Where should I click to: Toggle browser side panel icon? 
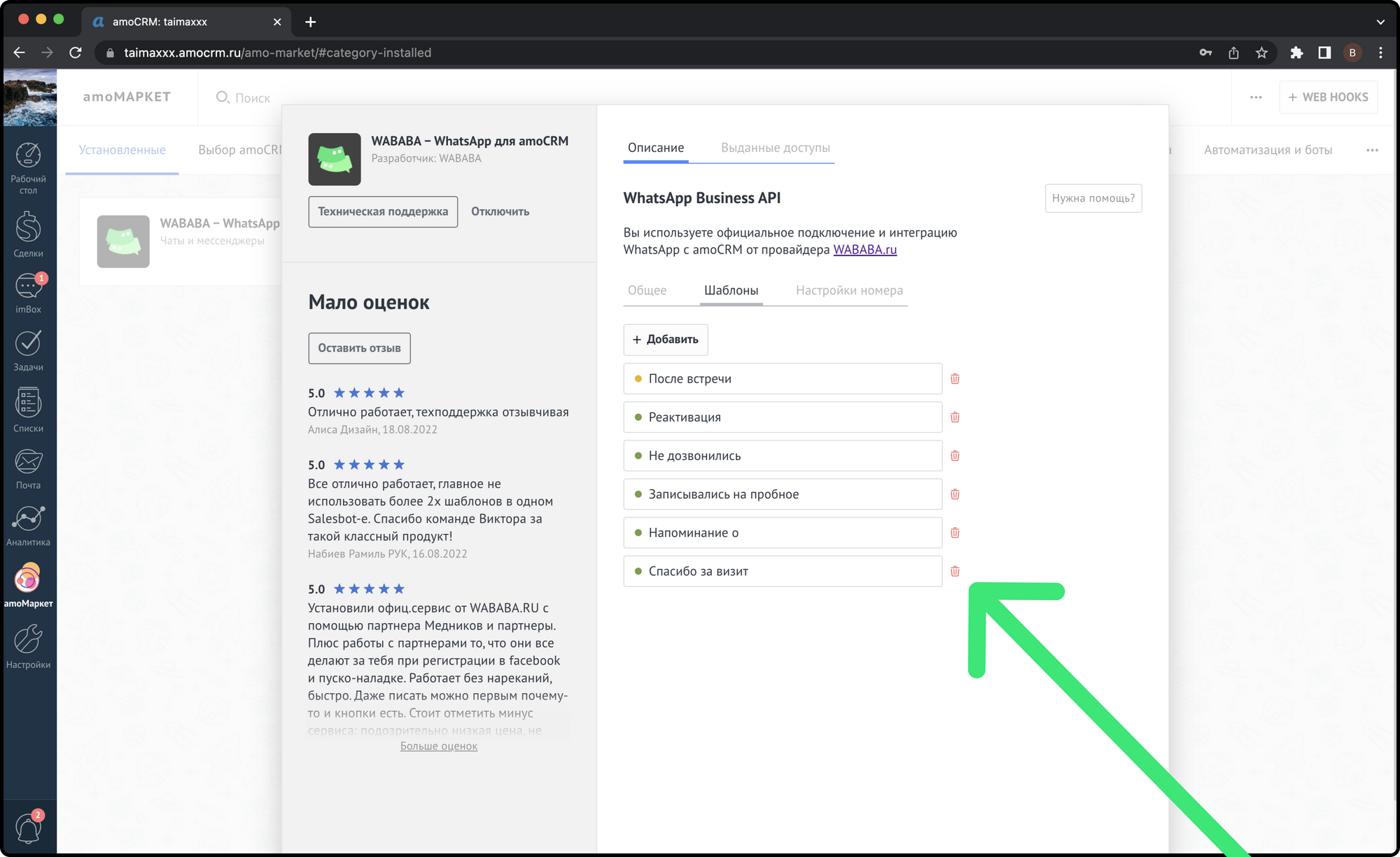coord(1324,53)
